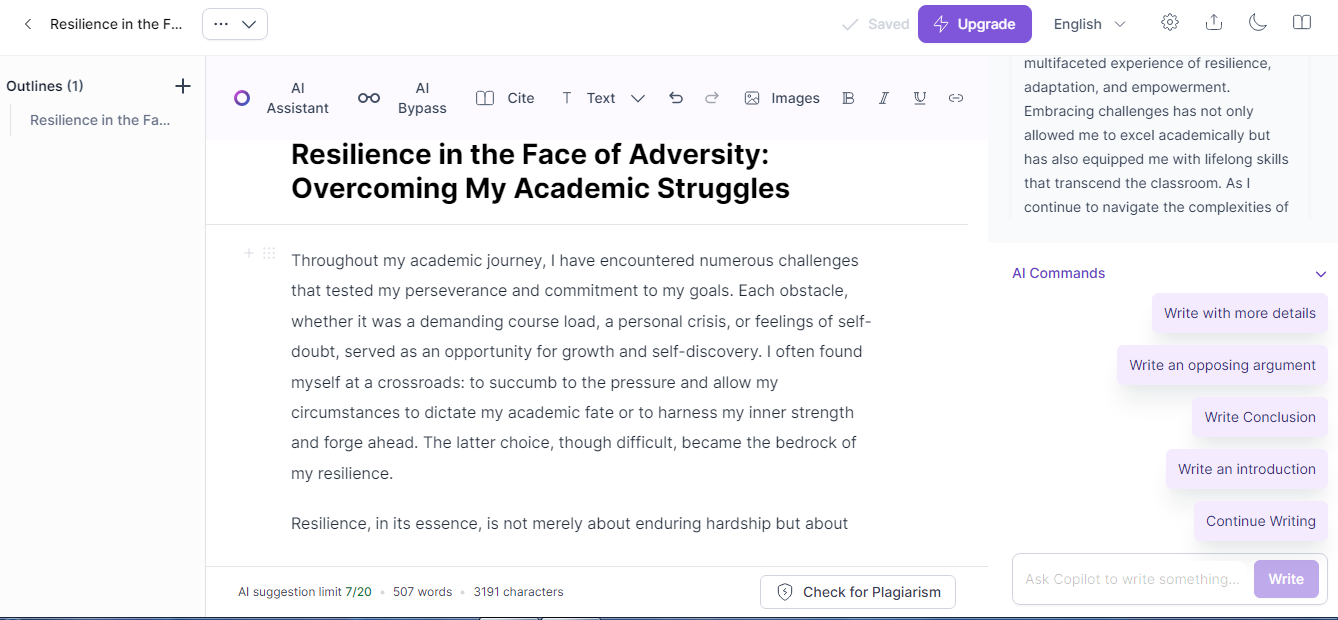Open settings gear icon

(x=1170, y=22)
